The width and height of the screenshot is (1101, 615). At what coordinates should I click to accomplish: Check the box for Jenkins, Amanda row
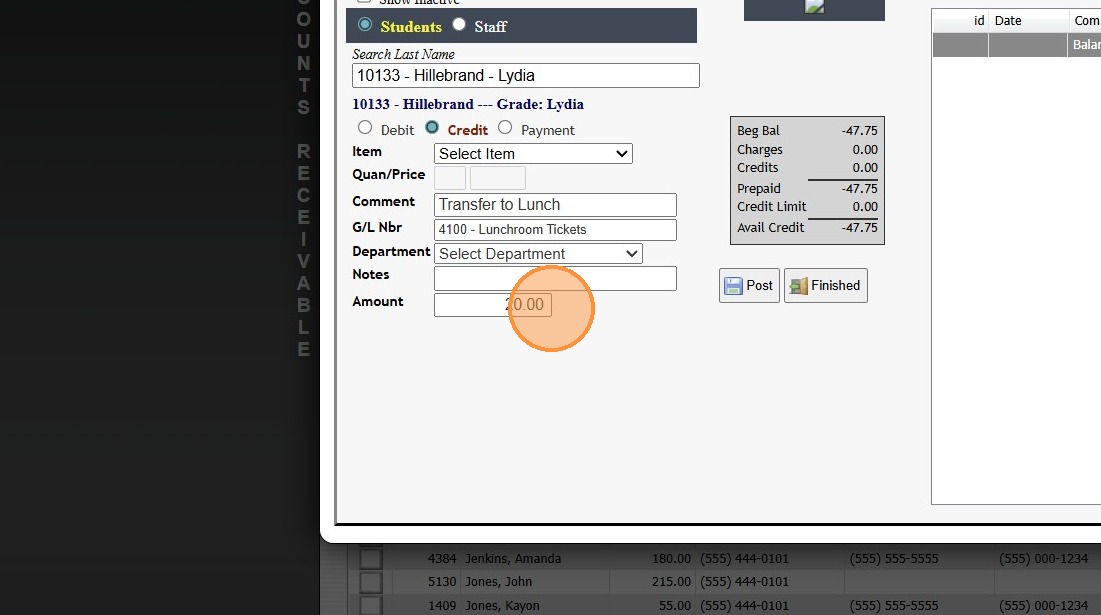point(371,559)
